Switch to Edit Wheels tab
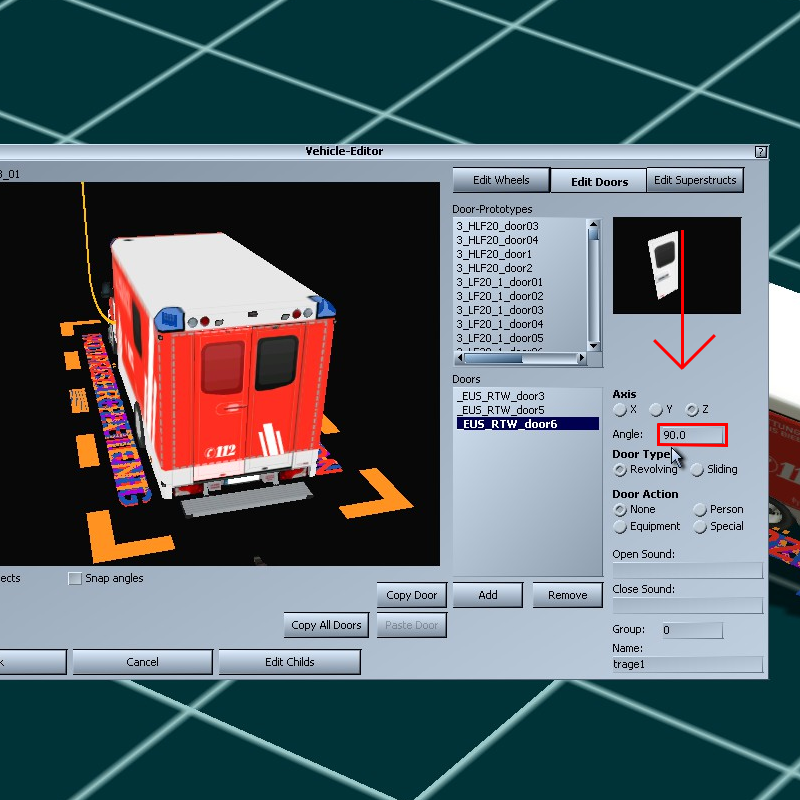 (501, 180)
